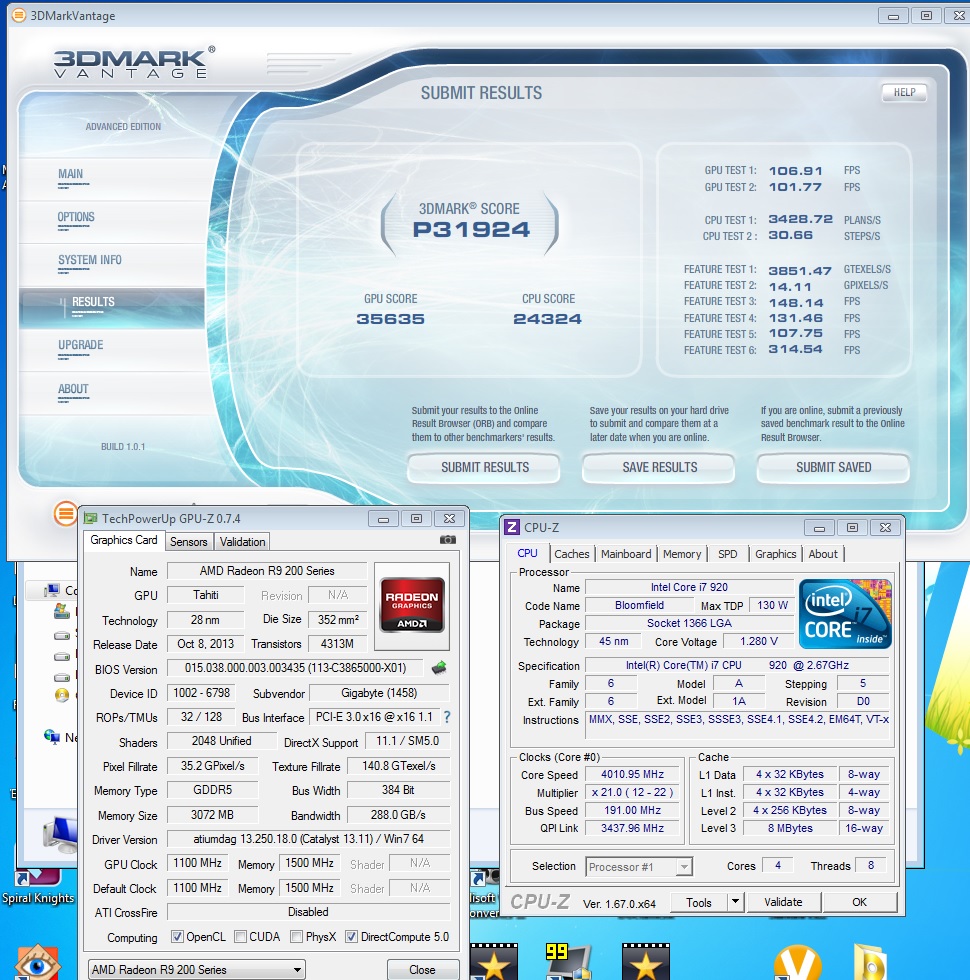Click the Core Speed value 4010.95 MHz
Screen dimensions: 970x980
coord(632,774)
